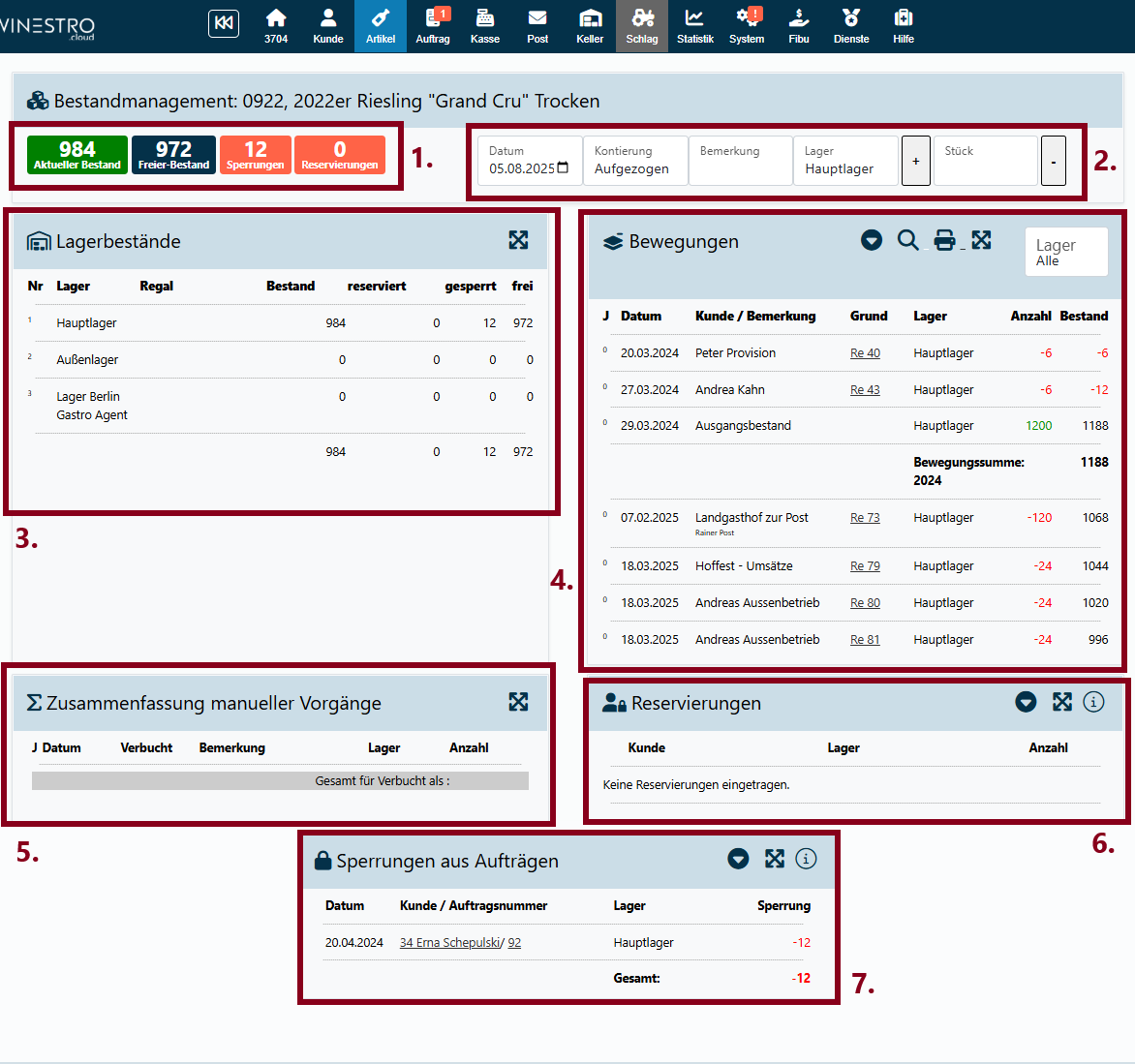Go to home icon 3704

coord(276,26)
